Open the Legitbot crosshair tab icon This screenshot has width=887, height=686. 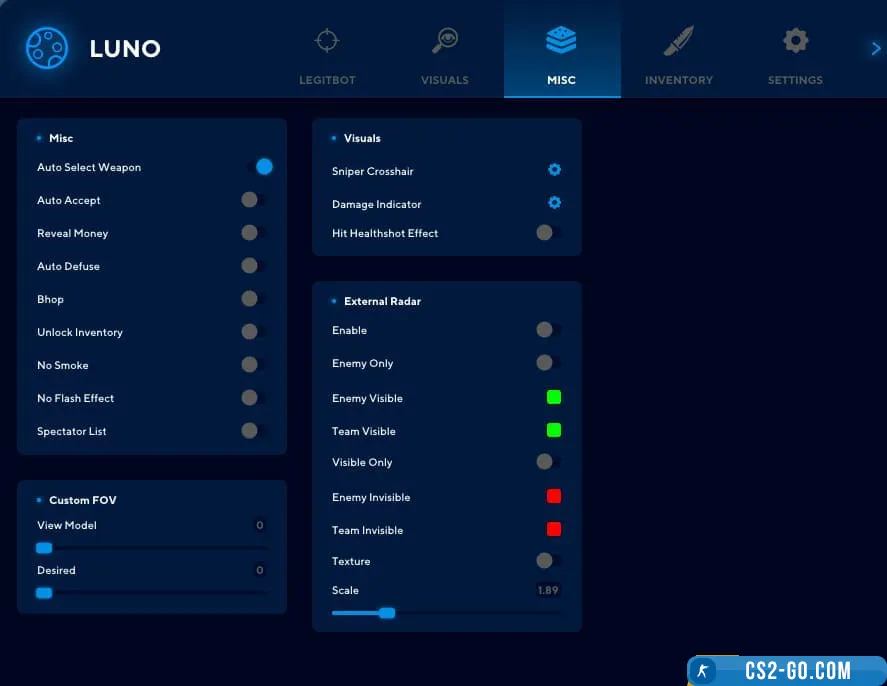click(x=327, y=41)
